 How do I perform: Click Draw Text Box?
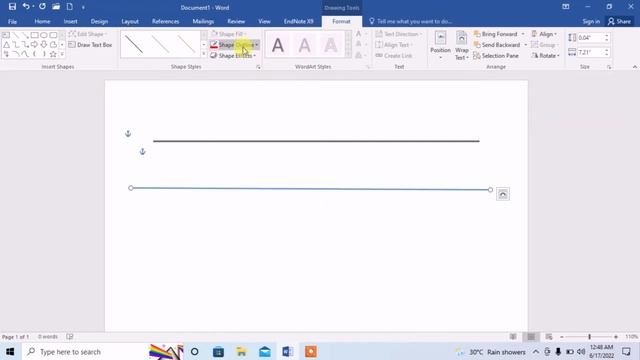tap(90, 45)
